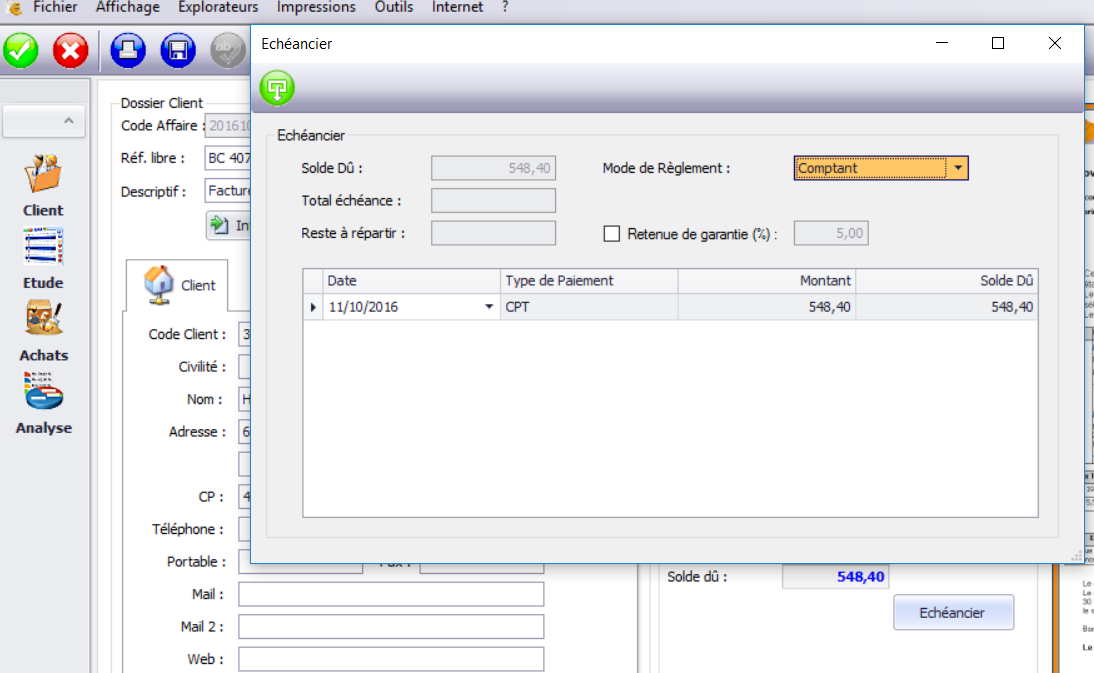Open the Impressions menu
The height and width of the screenshot is (673, 1094).
pyautogui.click(x=316, y=8)
